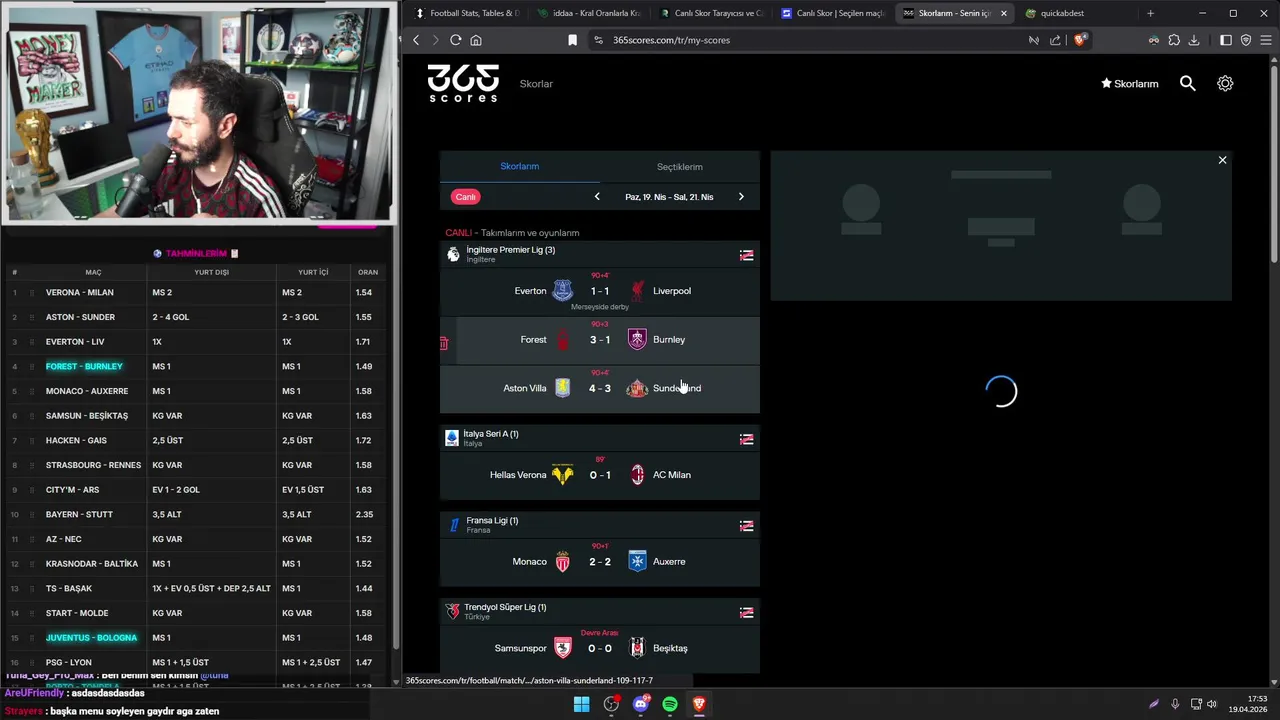Open the settings gear on 365scores
Screen dimensions: 1280x720
[1225, 84]
